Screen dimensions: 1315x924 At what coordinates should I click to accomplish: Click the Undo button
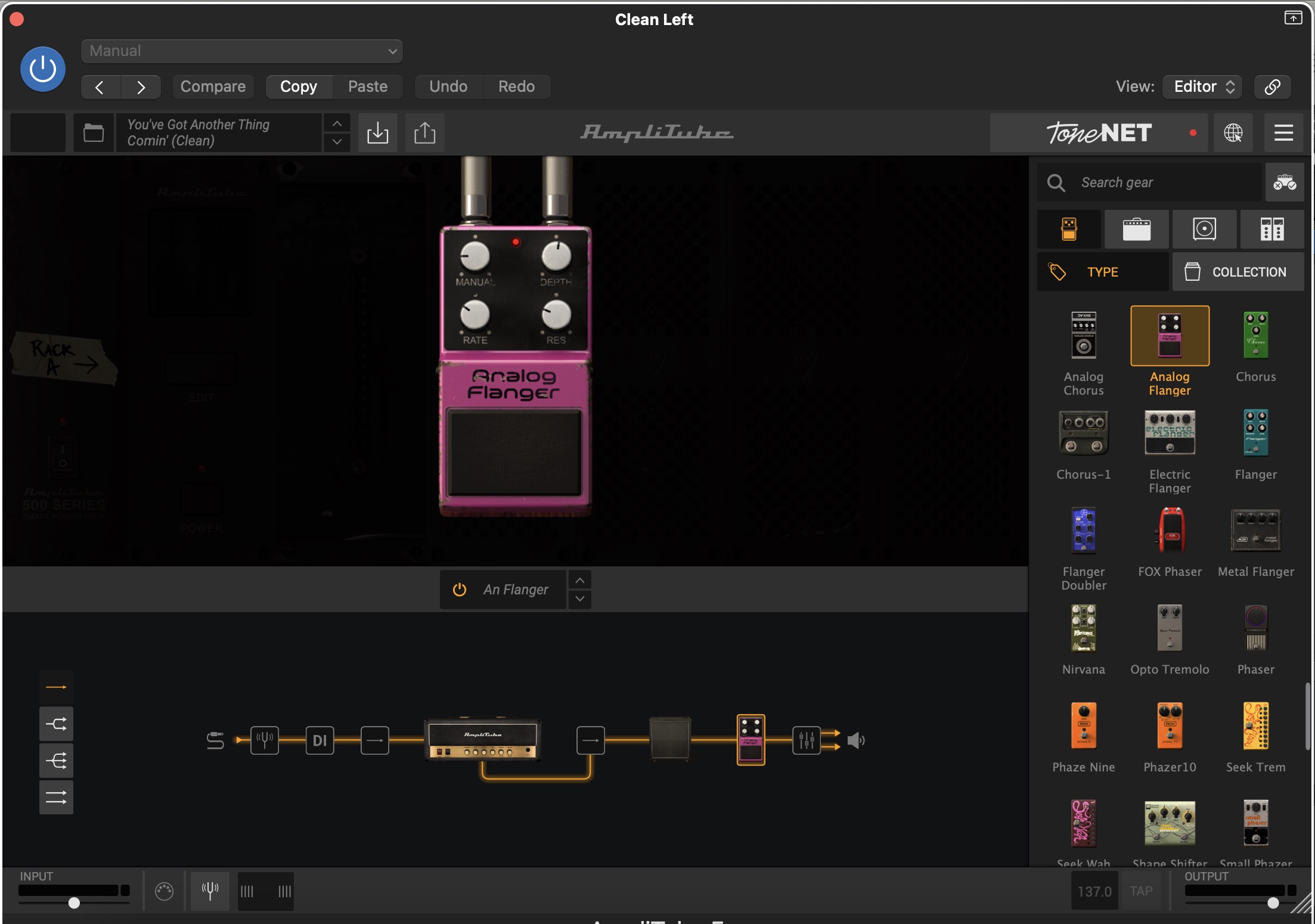[448, 86]
